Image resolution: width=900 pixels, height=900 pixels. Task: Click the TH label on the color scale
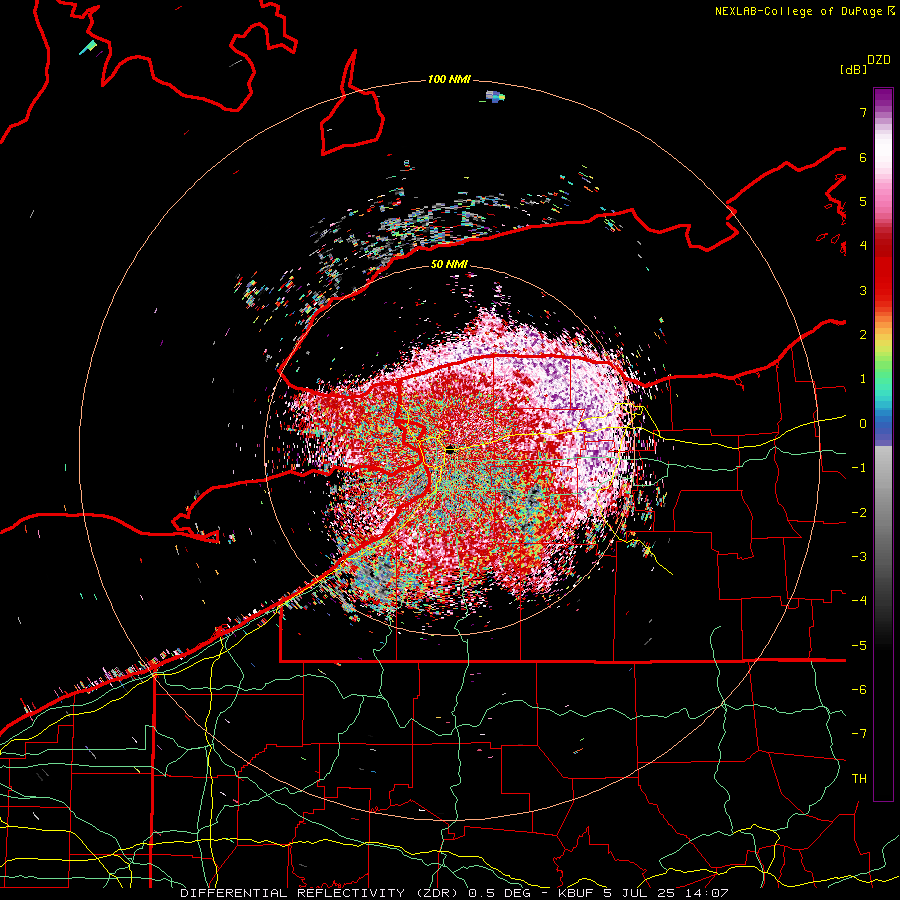click(x=859, y=779)
